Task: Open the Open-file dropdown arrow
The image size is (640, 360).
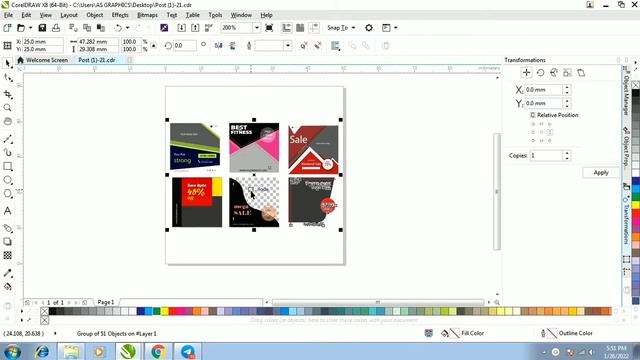Action: pos(30,28)
